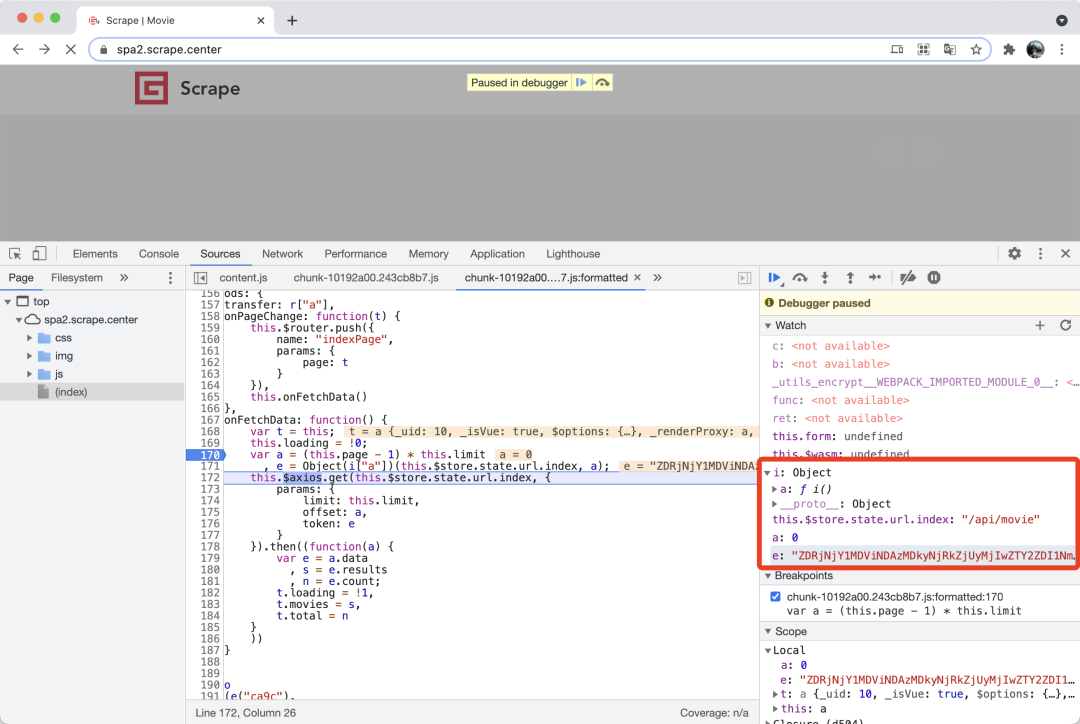Step into next function call
Viewport: 1080px width, 724px height.
(824, 278)
